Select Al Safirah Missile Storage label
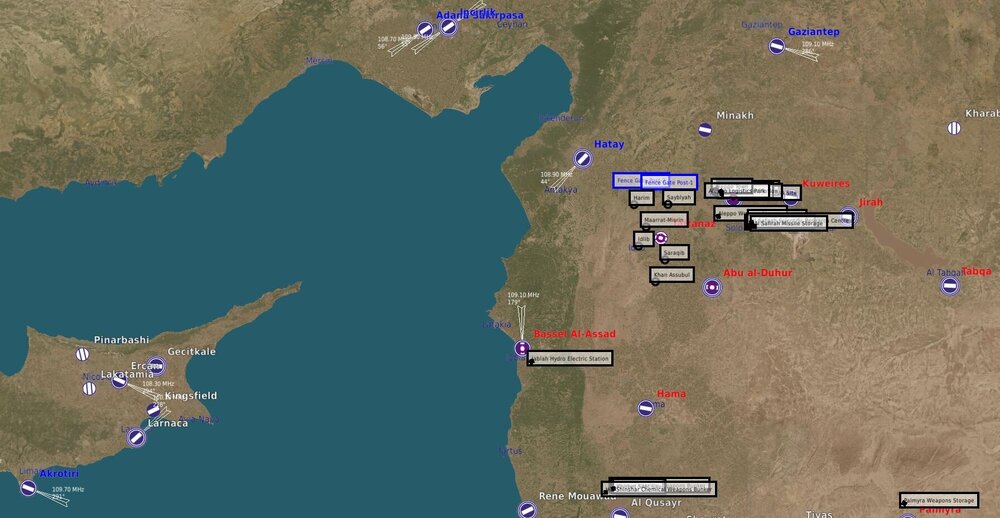 click(788, 223)
